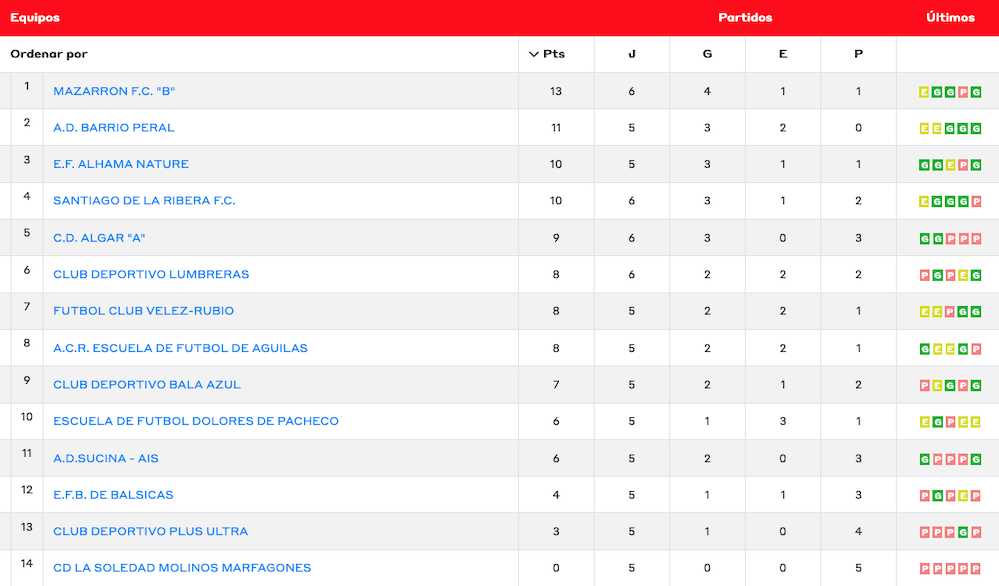Click the red loss badge in MAZARRON F.C. "B" row

coord(963,92)
